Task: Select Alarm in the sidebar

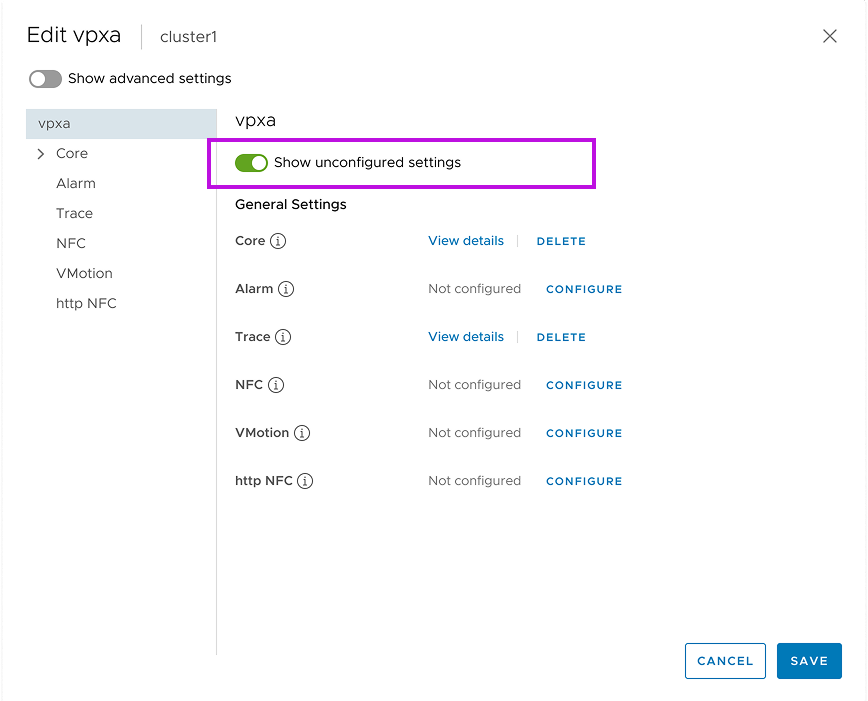Action: pos(76,184)
